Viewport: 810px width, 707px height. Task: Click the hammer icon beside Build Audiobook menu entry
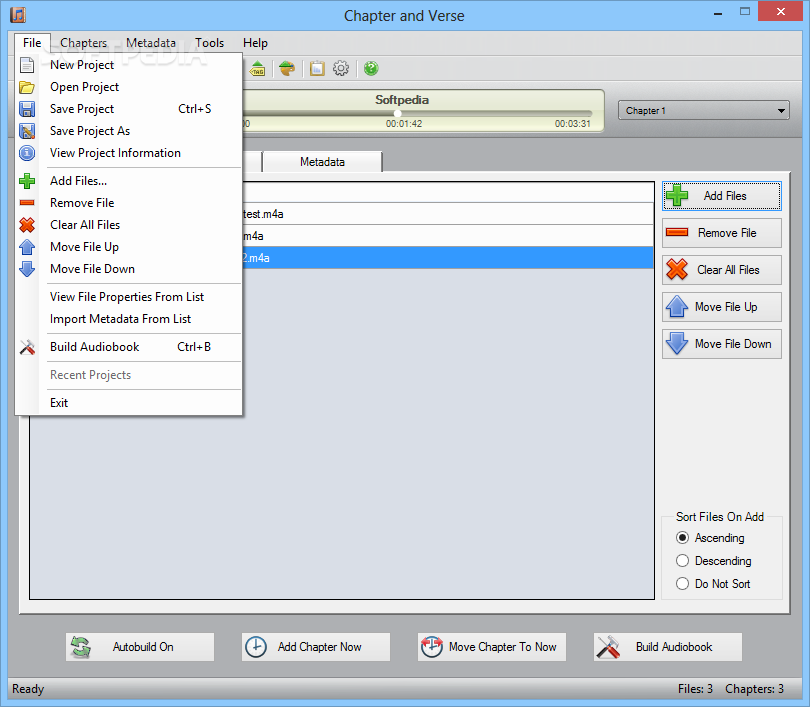point(27,347)
